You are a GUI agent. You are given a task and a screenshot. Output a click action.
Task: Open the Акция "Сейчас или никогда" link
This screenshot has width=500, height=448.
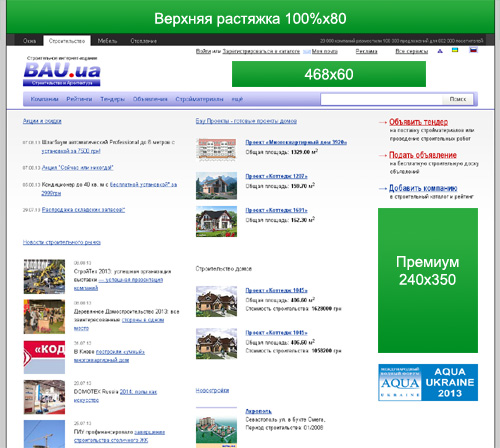[78, 168]
